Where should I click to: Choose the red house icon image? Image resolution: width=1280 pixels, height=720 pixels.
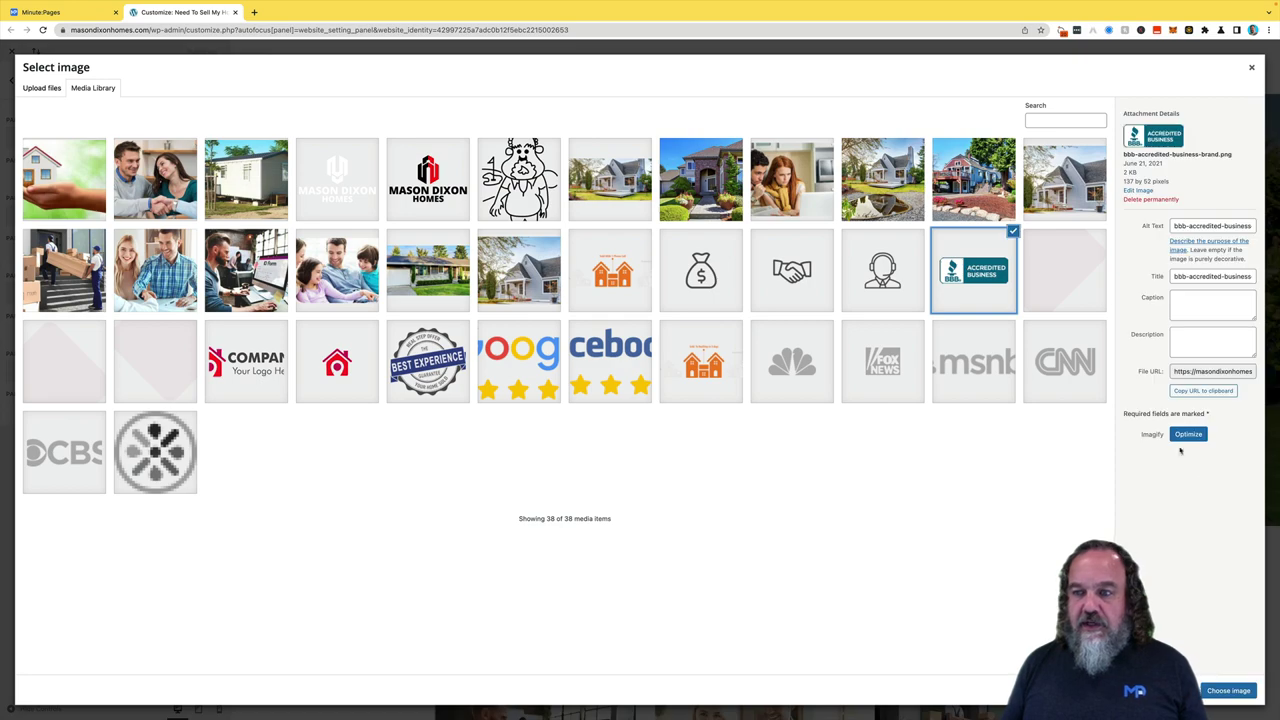pos(337,362)
